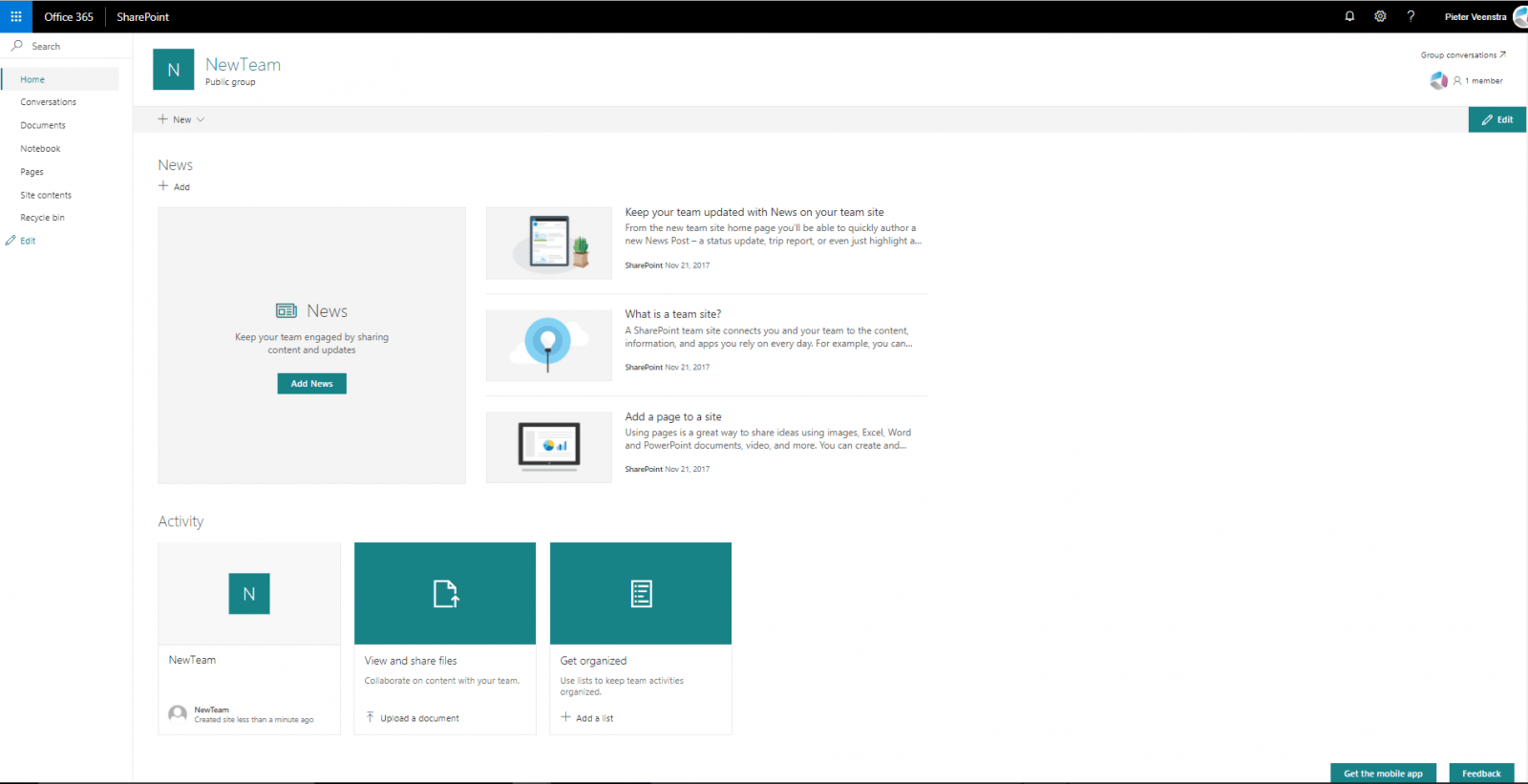The image size is (1528, 784).
Task: Click the Add News button
Action: [312, 384]
